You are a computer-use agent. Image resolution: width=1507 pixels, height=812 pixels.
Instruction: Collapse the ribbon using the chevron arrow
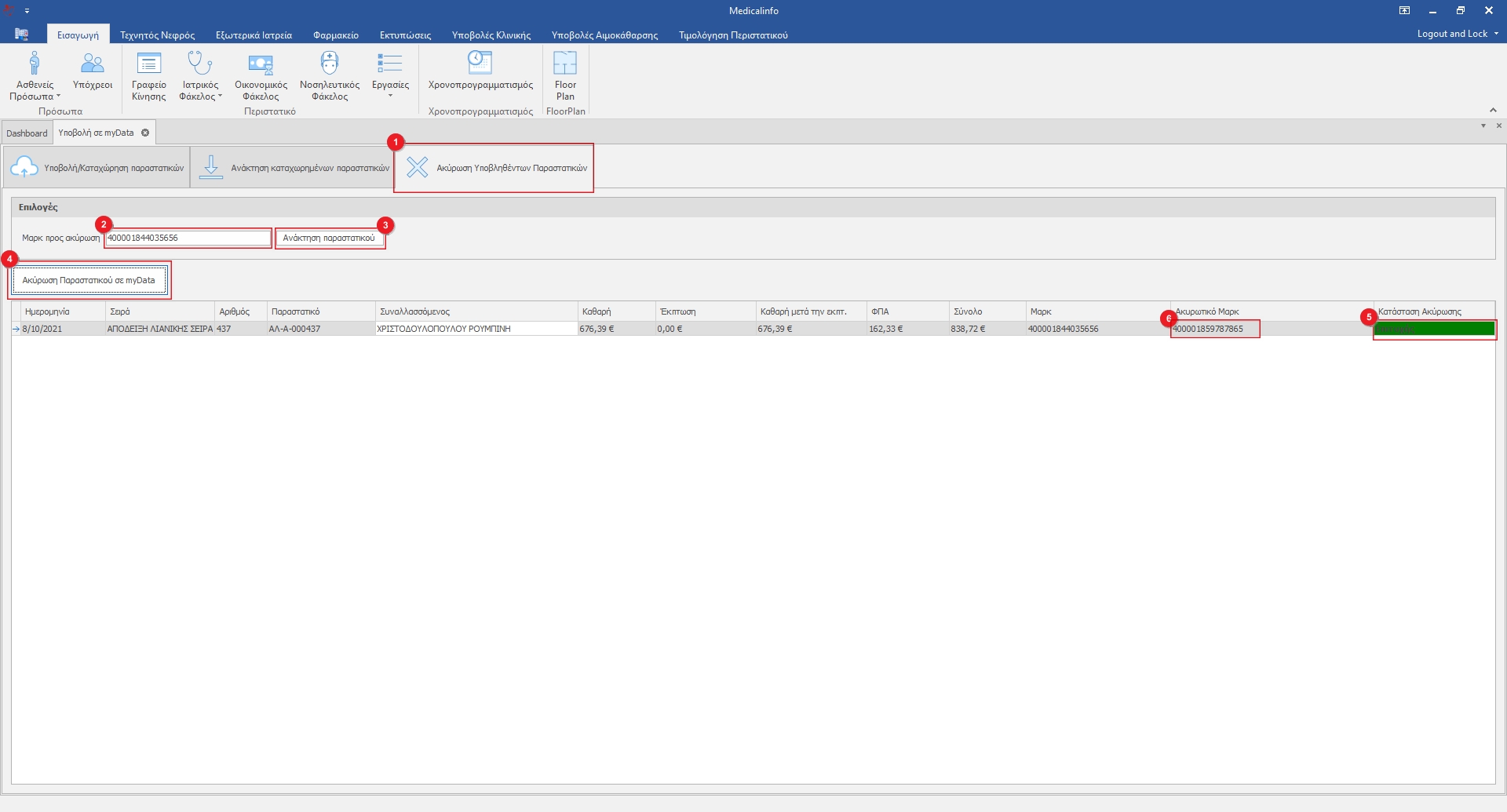click(x=1493, y=110)
